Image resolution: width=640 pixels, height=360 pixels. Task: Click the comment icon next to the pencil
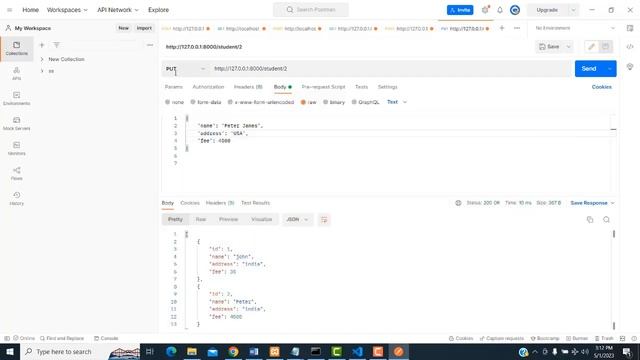click(605, 47)
